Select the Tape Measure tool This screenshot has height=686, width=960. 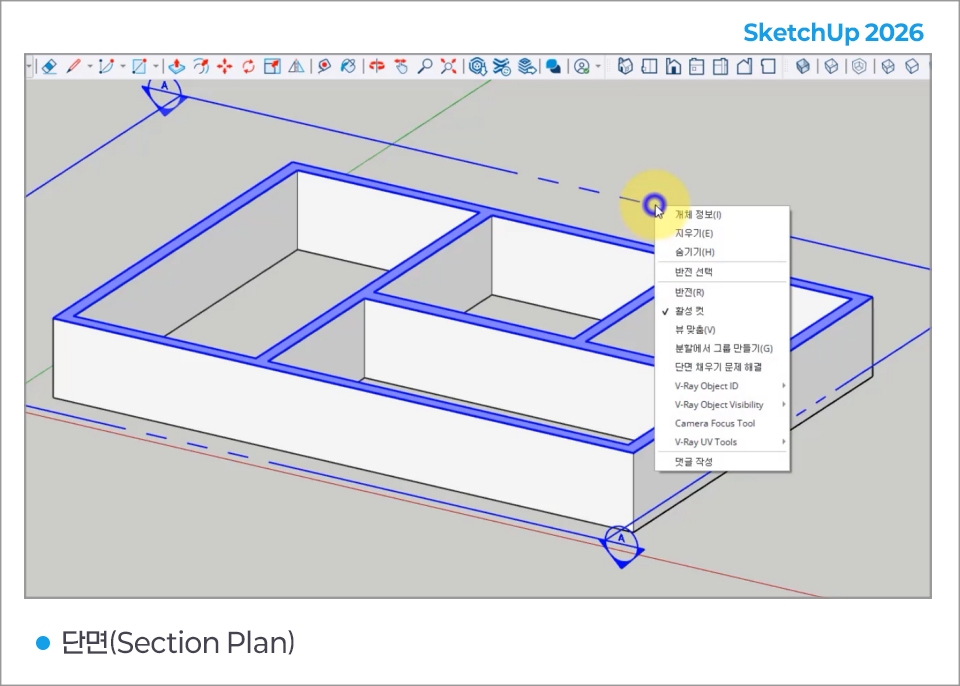click(x=324, y=66)
